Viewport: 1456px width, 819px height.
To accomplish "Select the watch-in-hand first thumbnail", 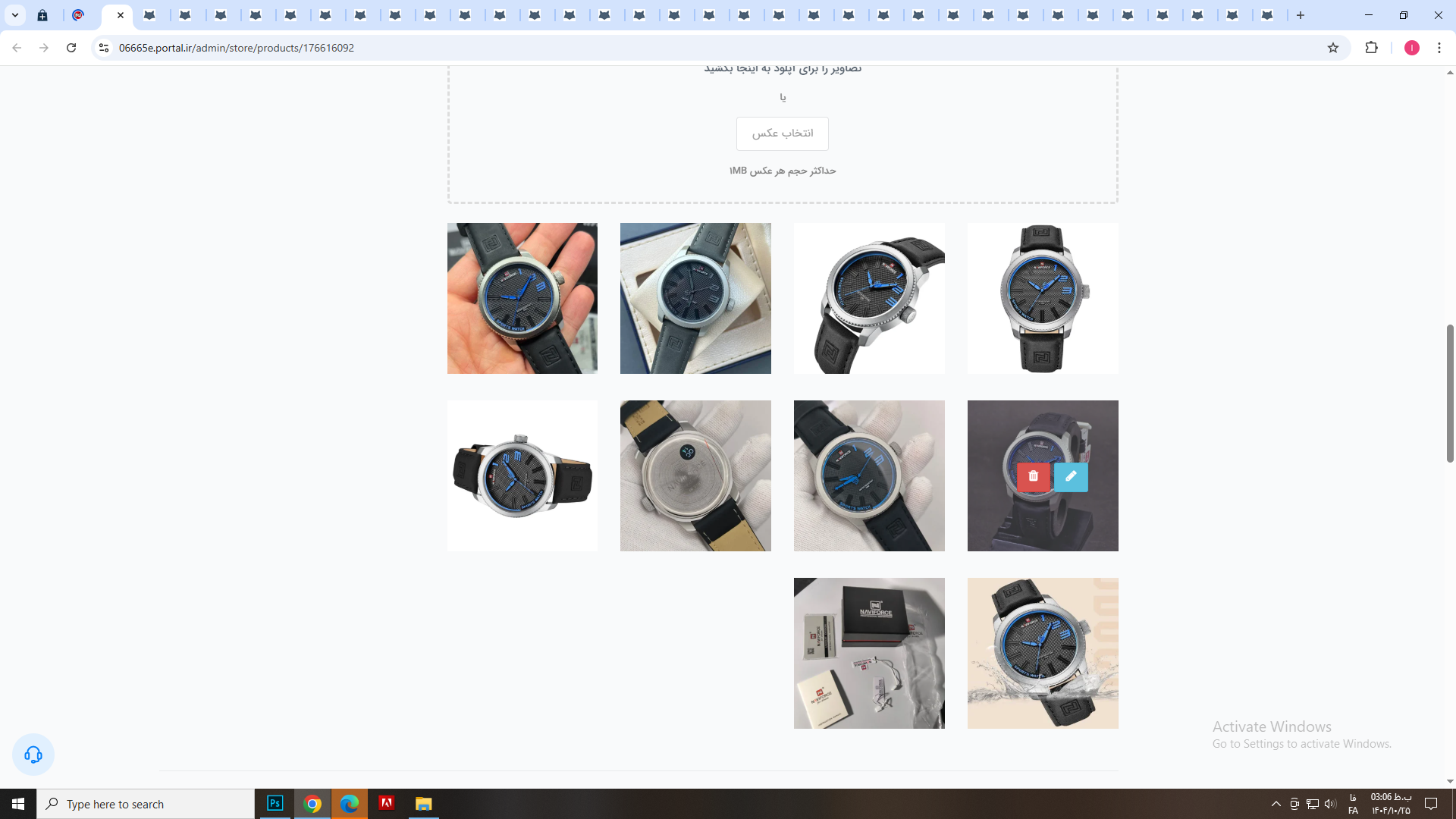I will coord(522,298).
